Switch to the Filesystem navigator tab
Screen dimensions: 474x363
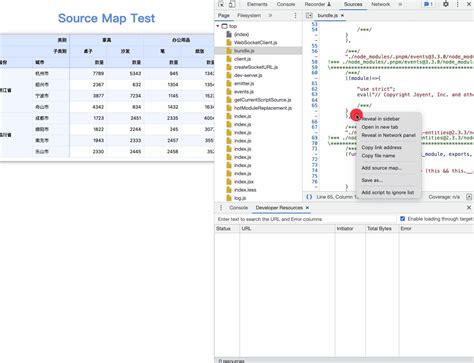[x=249, y=15]
